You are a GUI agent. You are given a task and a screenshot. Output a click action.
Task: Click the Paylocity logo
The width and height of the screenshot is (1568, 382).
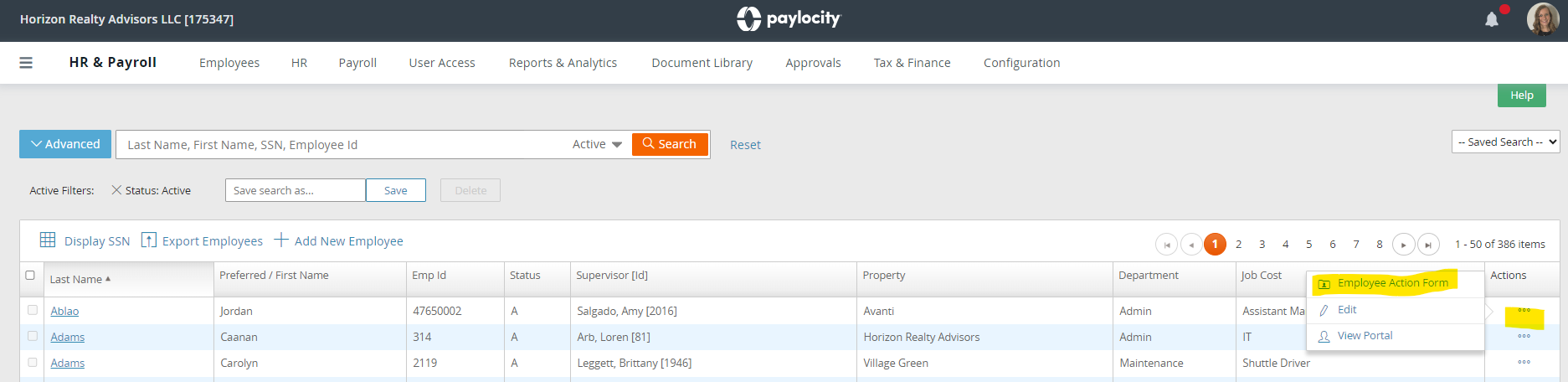point(788,18)
